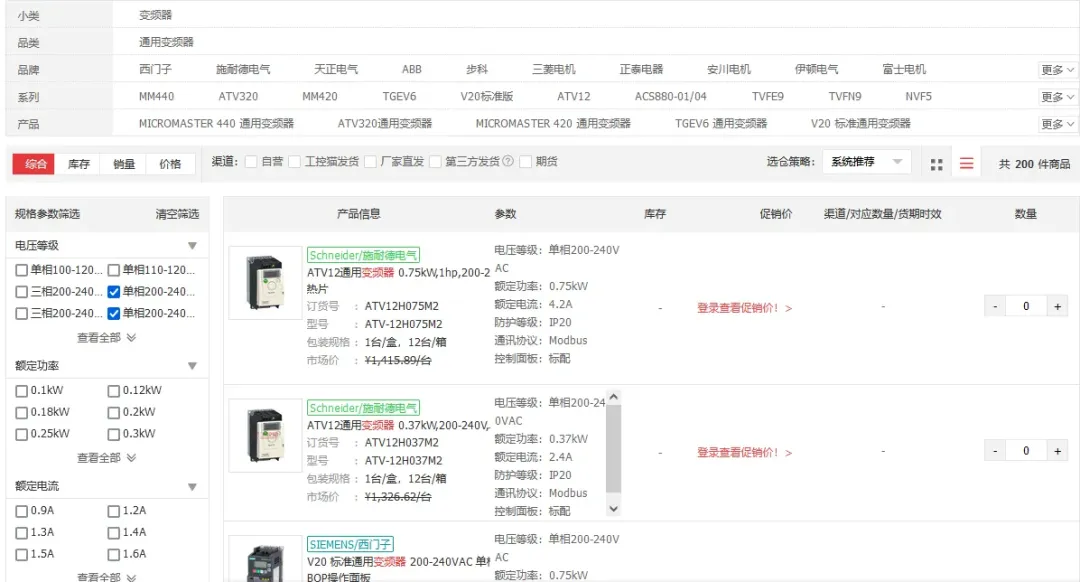Collapse 电压等级 filter section
Screen dimensions: 1080x582
[192, 246]
